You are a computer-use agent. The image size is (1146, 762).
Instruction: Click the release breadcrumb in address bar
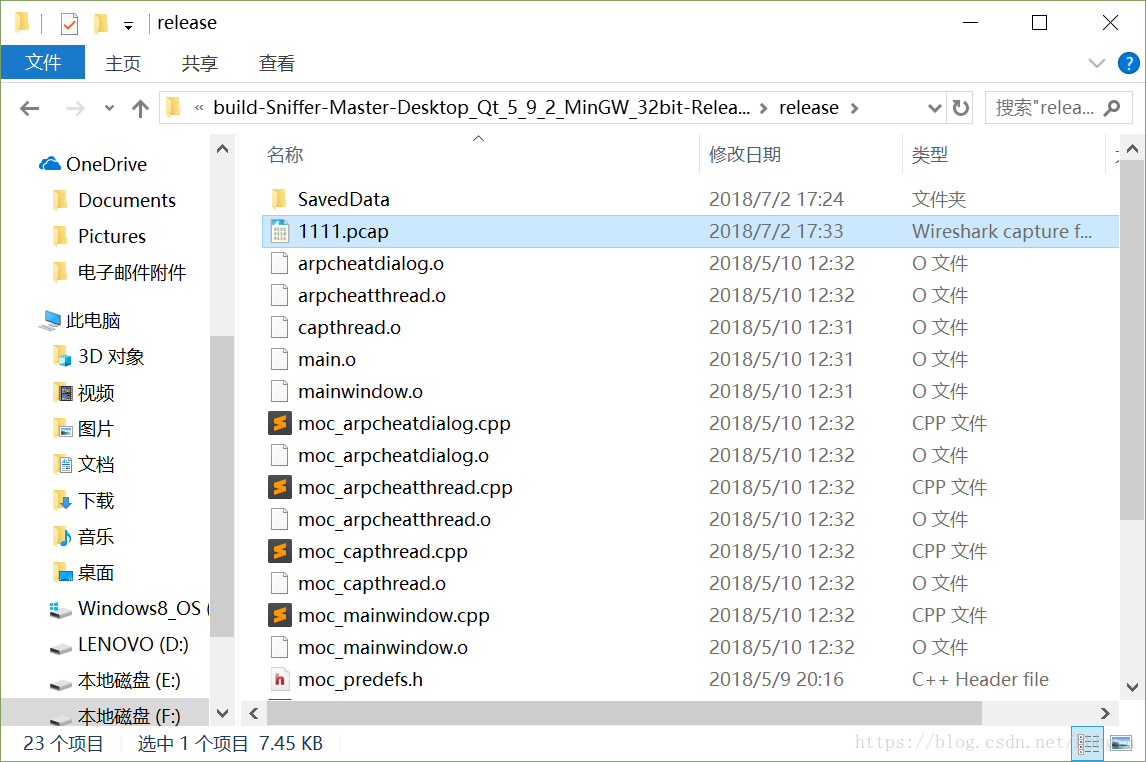click(809, 107)
